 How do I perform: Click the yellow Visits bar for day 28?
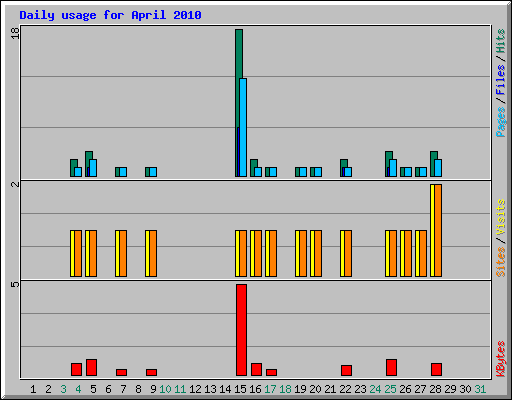(x=432, y=230)
